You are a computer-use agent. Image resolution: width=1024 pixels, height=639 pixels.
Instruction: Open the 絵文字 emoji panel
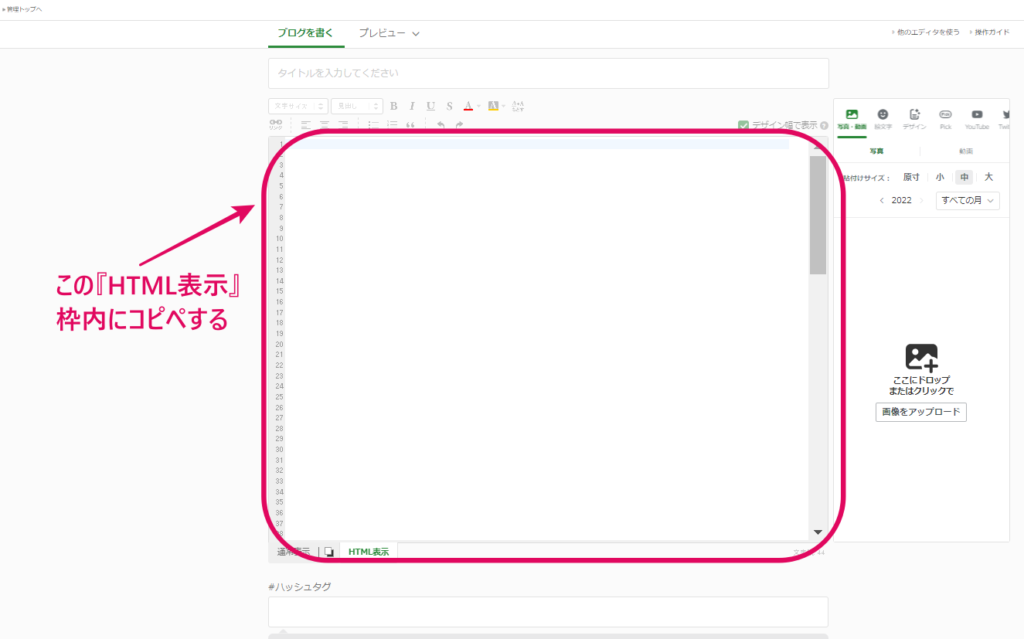coord(883,119)
